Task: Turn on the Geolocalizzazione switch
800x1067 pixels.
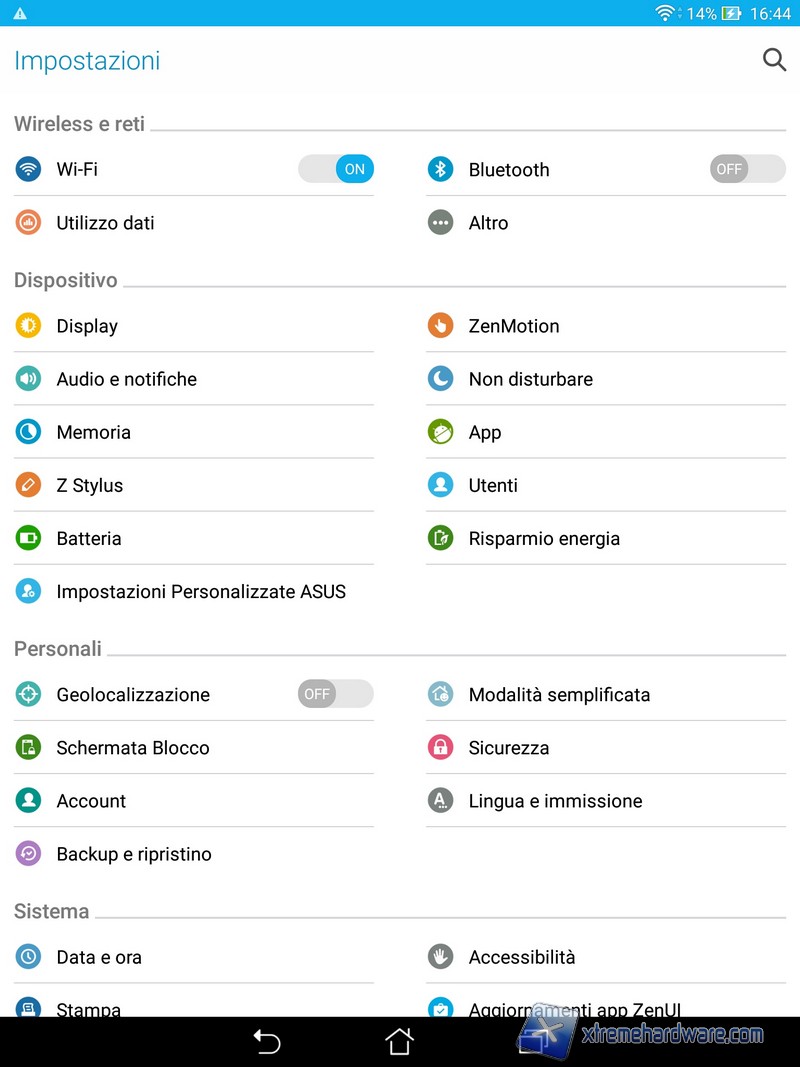Action: point(336,694)
